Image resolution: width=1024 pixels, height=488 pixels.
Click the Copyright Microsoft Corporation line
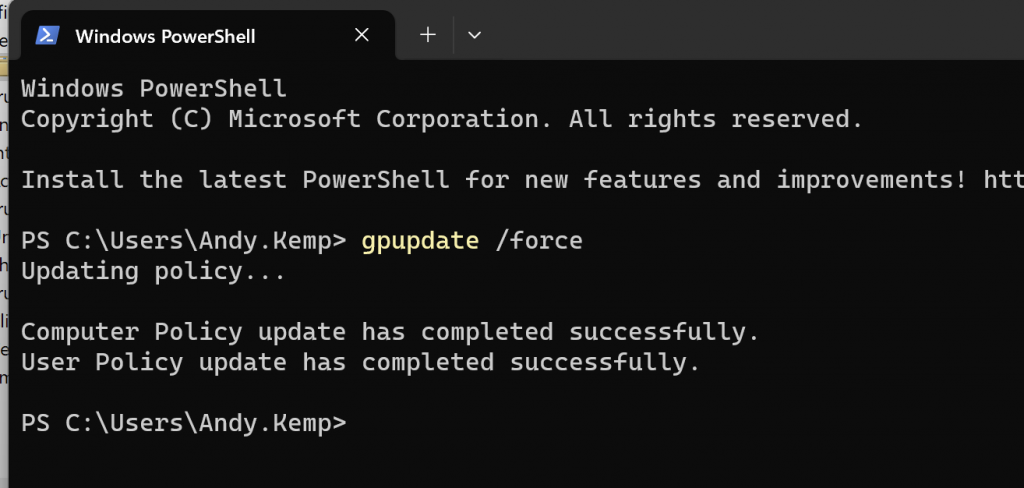click(441, 119)
